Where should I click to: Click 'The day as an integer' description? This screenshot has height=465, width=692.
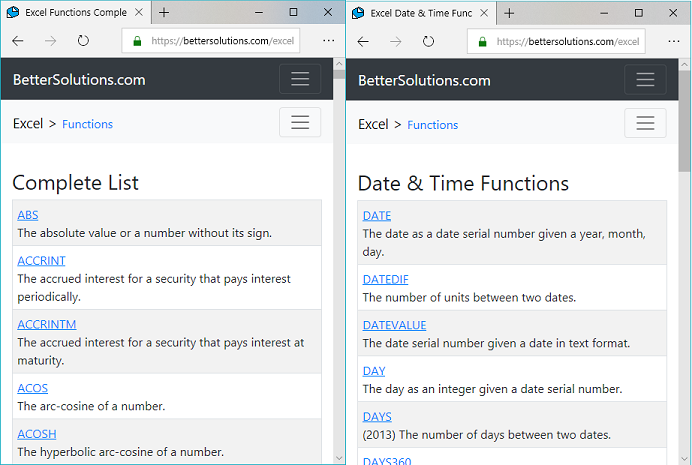point(492,390)
